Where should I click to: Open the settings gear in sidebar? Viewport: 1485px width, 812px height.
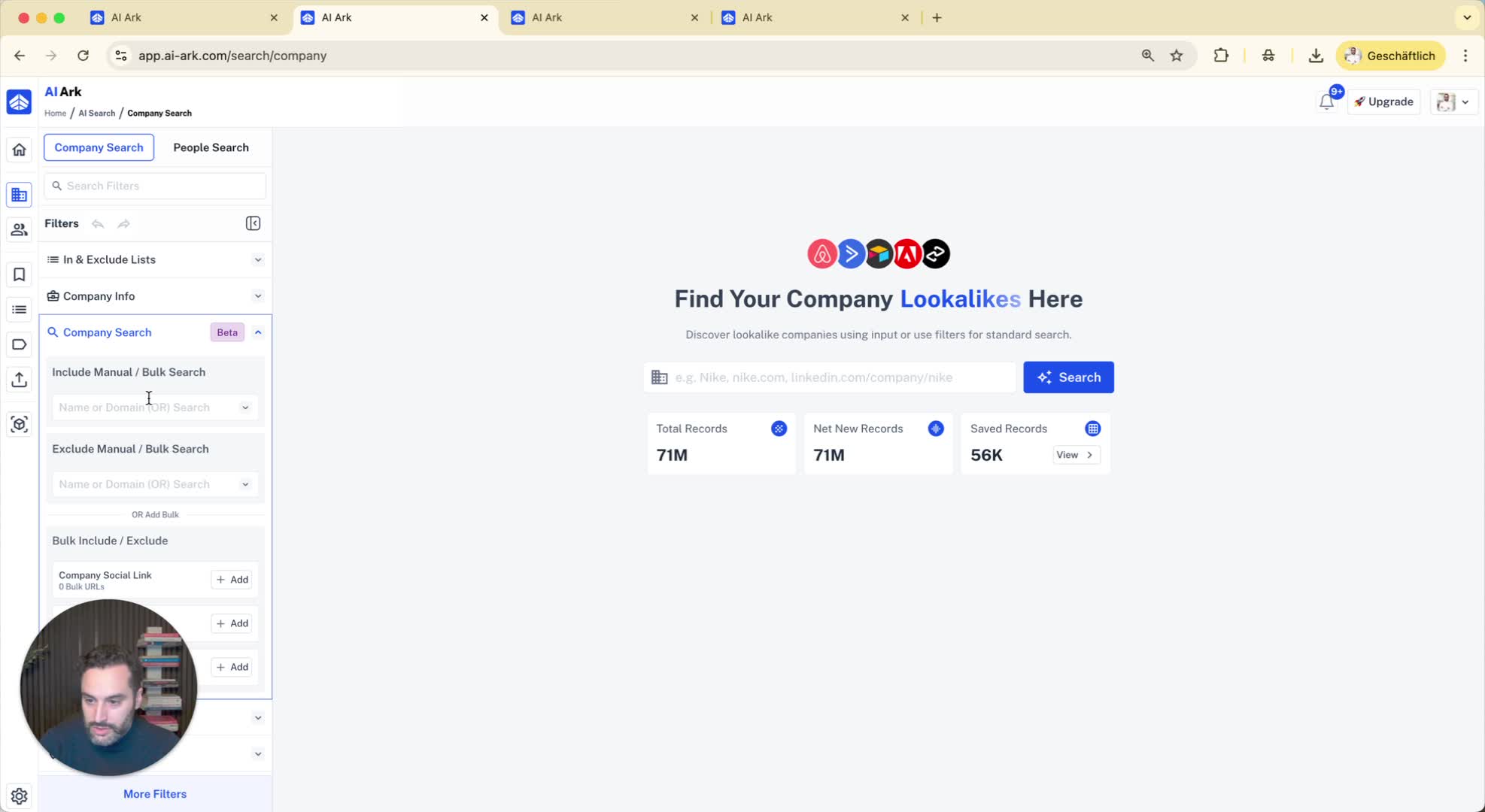coord(19,795)
